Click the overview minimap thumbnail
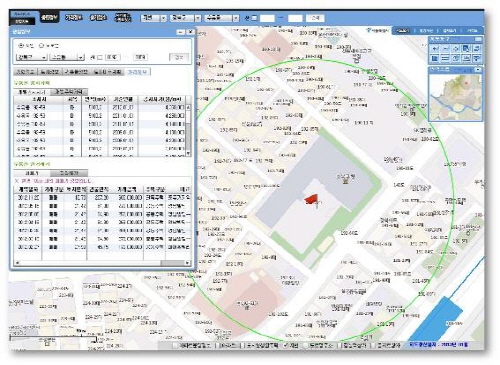 point(455,97)
